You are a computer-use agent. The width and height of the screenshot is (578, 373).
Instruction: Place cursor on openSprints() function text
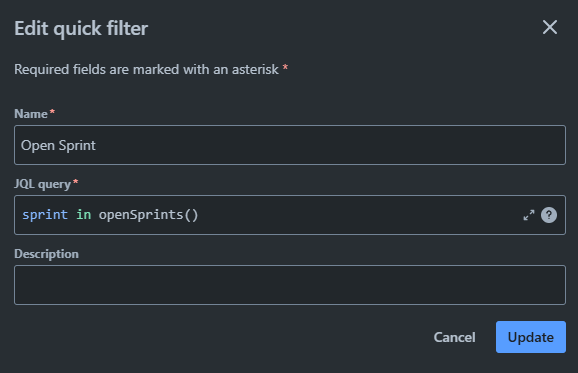click(x=149, y=215)
